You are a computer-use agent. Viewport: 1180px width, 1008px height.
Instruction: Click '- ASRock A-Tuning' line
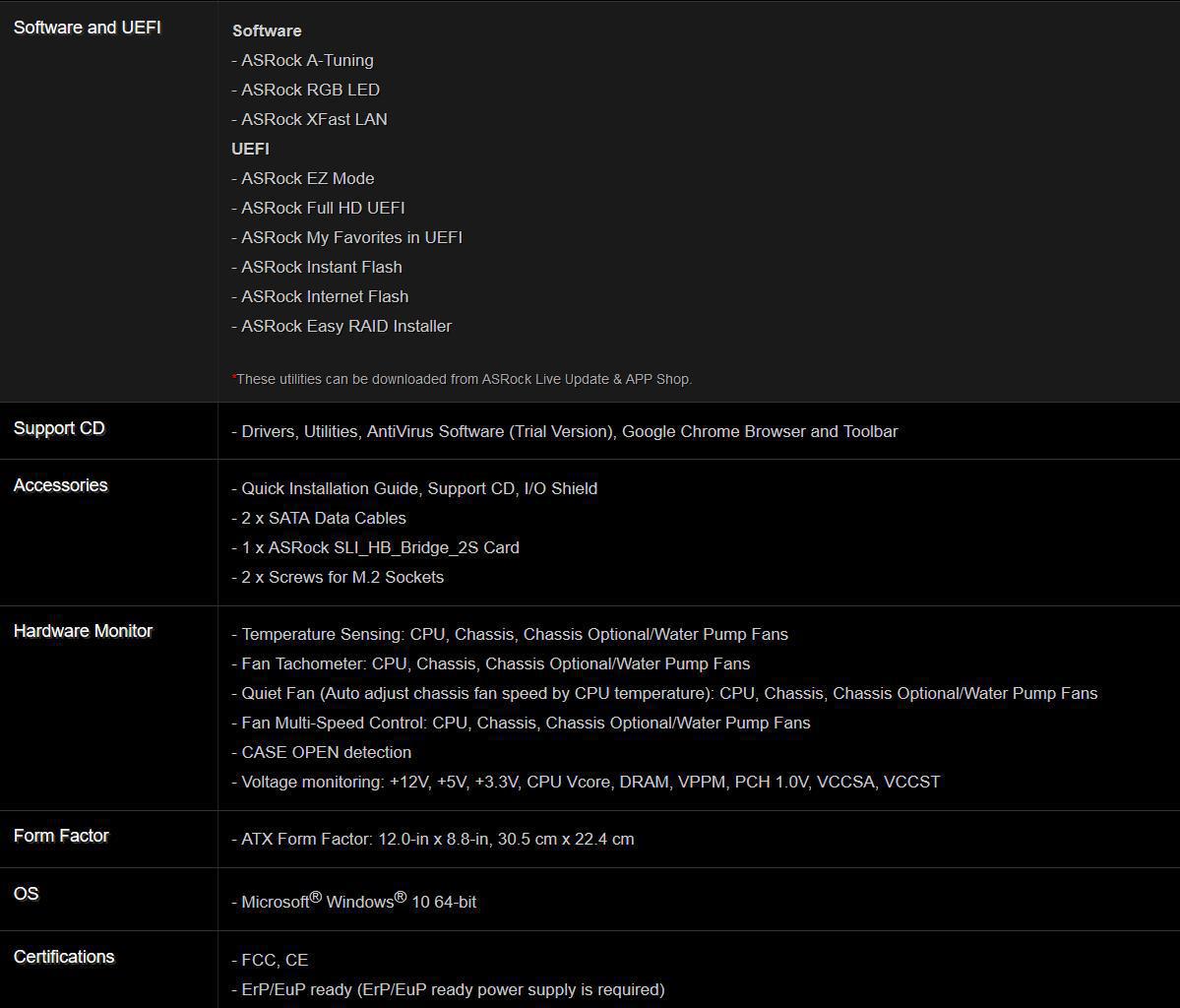pyautogui.click(x=302, y=60)
